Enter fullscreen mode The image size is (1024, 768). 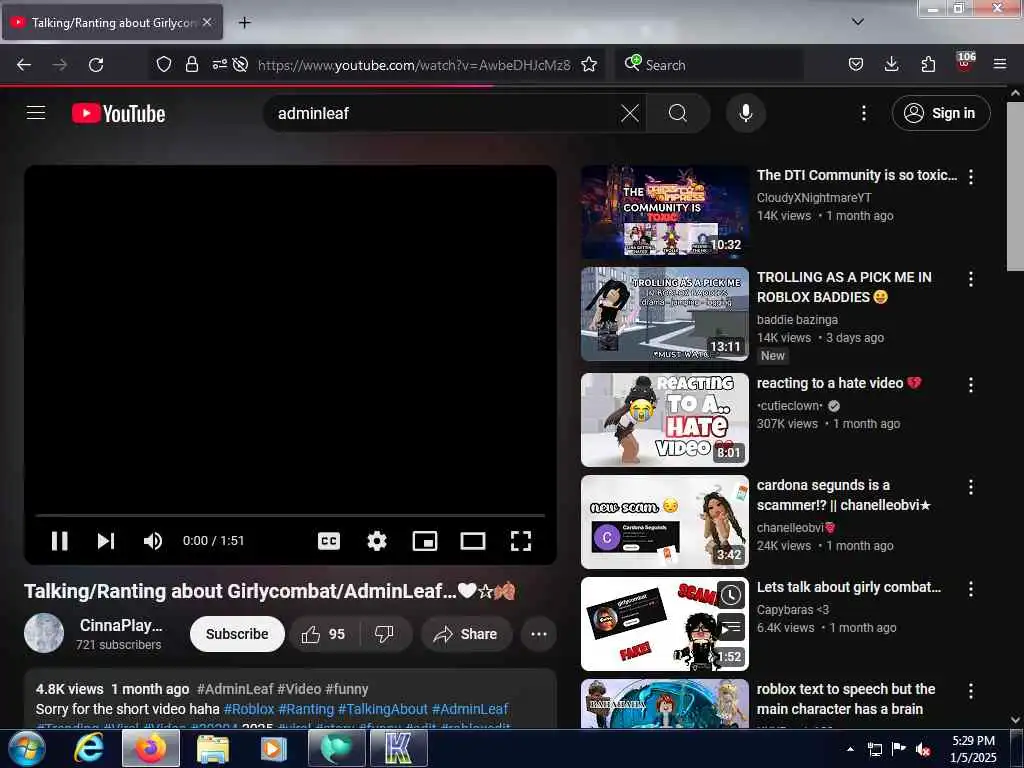[520, 541]
